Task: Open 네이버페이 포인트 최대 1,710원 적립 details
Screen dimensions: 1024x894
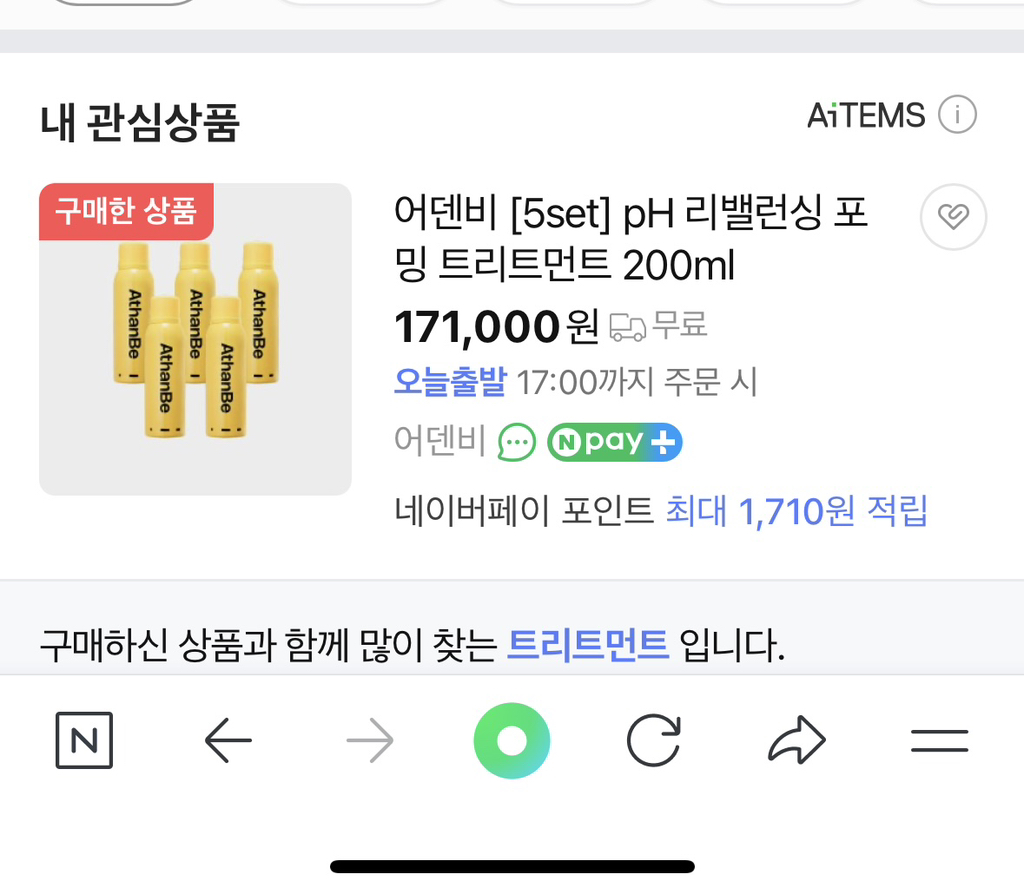Action: pyautogui.click(x=661, y=511)
